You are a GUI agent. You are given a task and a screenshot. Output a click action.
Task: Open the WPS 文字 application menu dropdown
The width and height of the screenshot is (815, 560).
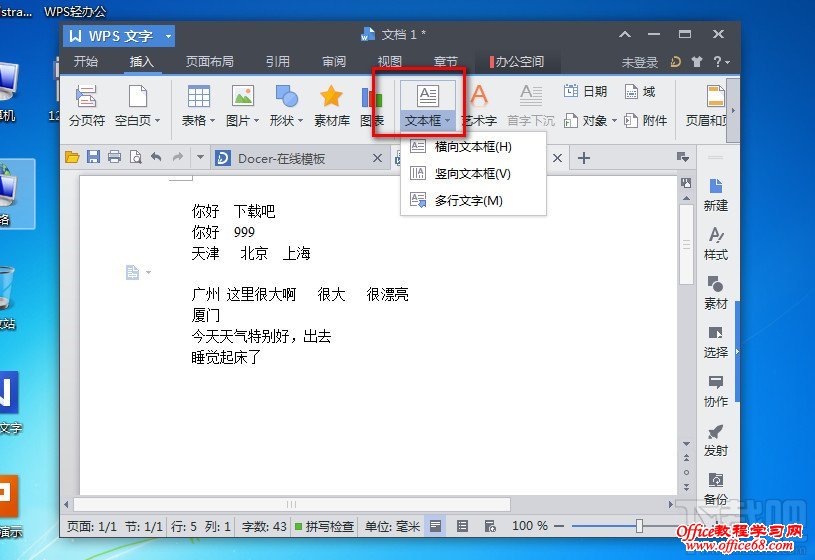pyautogui.click(x=169, y=36)
